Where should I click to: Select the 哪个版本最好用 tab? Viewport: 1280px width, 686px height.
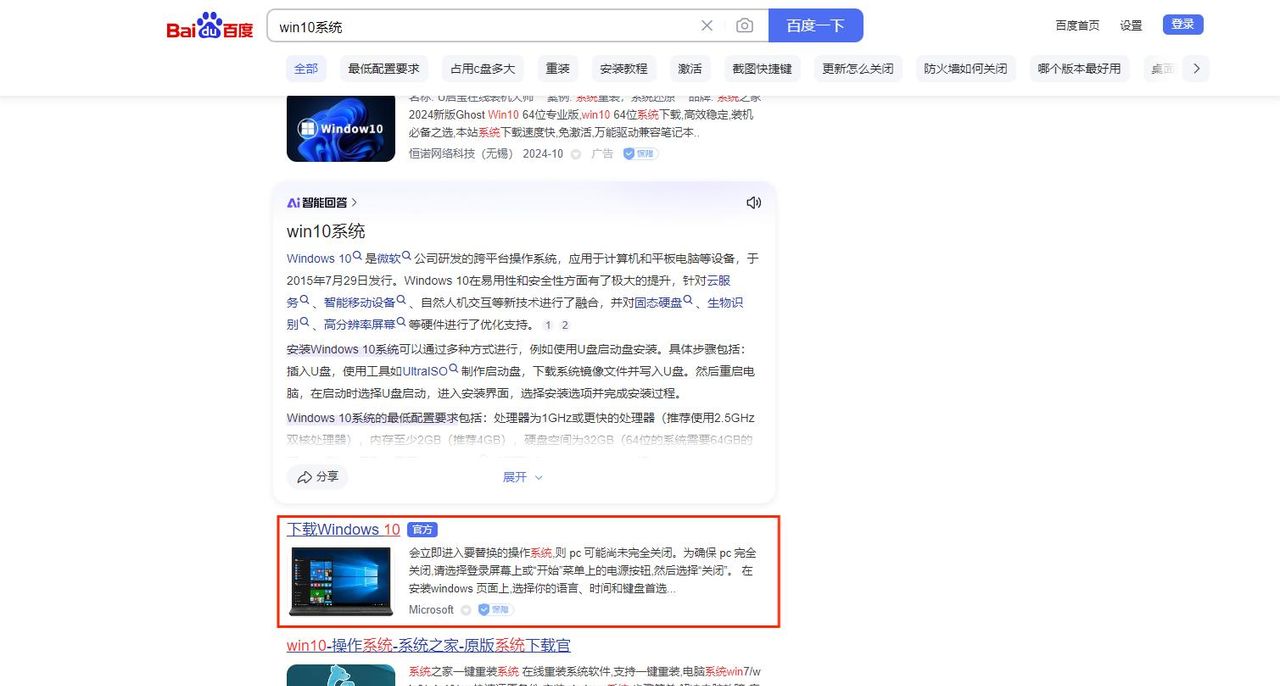(1079, 69)
